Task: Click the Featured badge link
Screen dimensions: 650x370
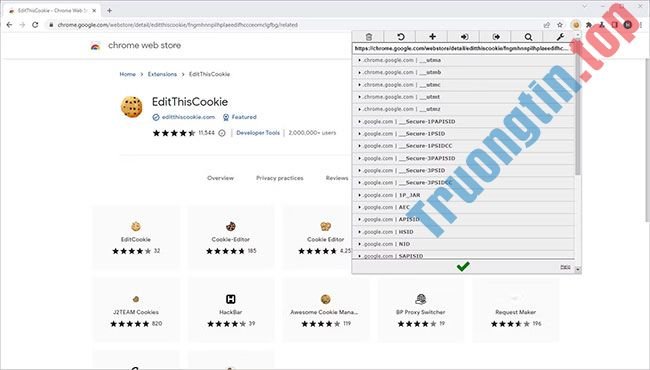Action: [244, 117]
